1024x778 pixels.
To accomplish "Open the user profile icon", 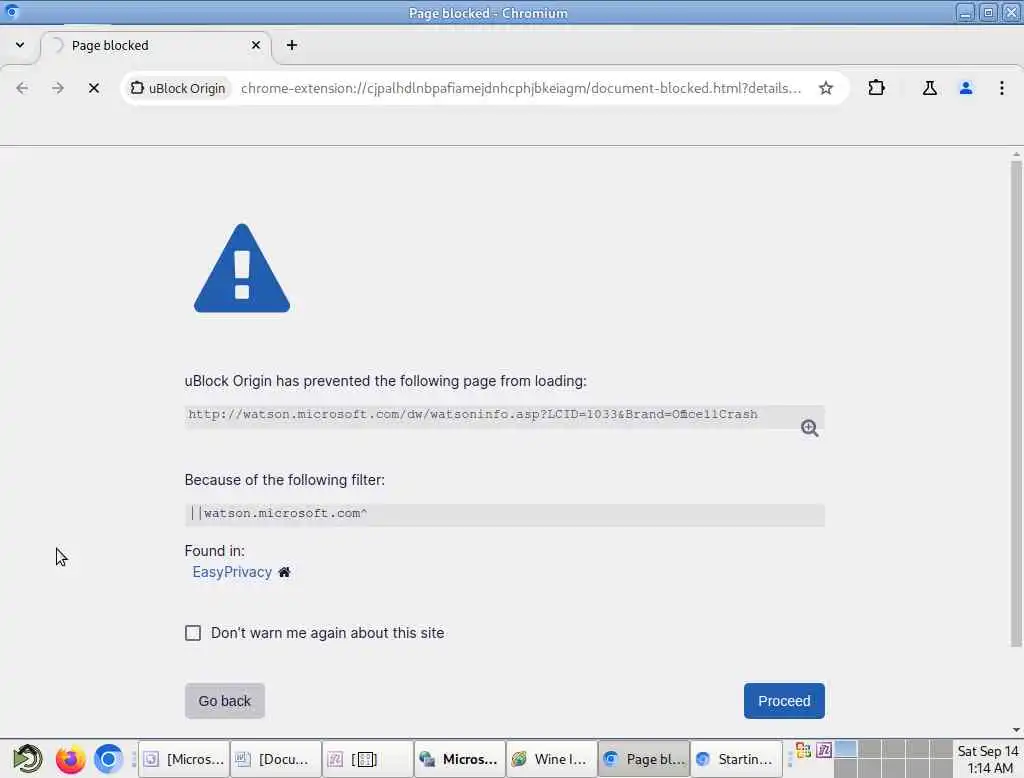I will coord(965,88).
